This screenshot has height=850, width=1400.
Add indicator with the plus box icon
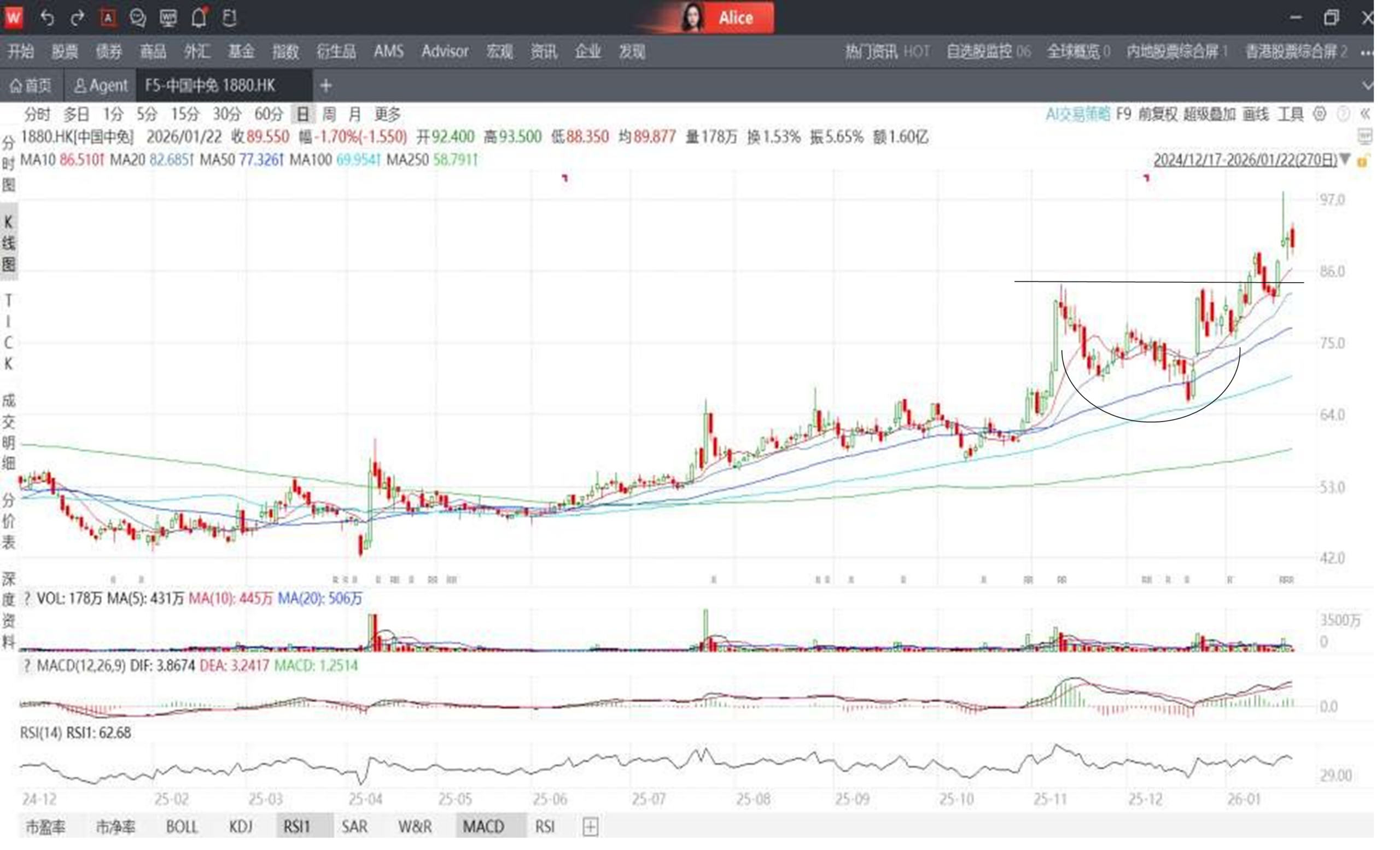click(590, 826)
